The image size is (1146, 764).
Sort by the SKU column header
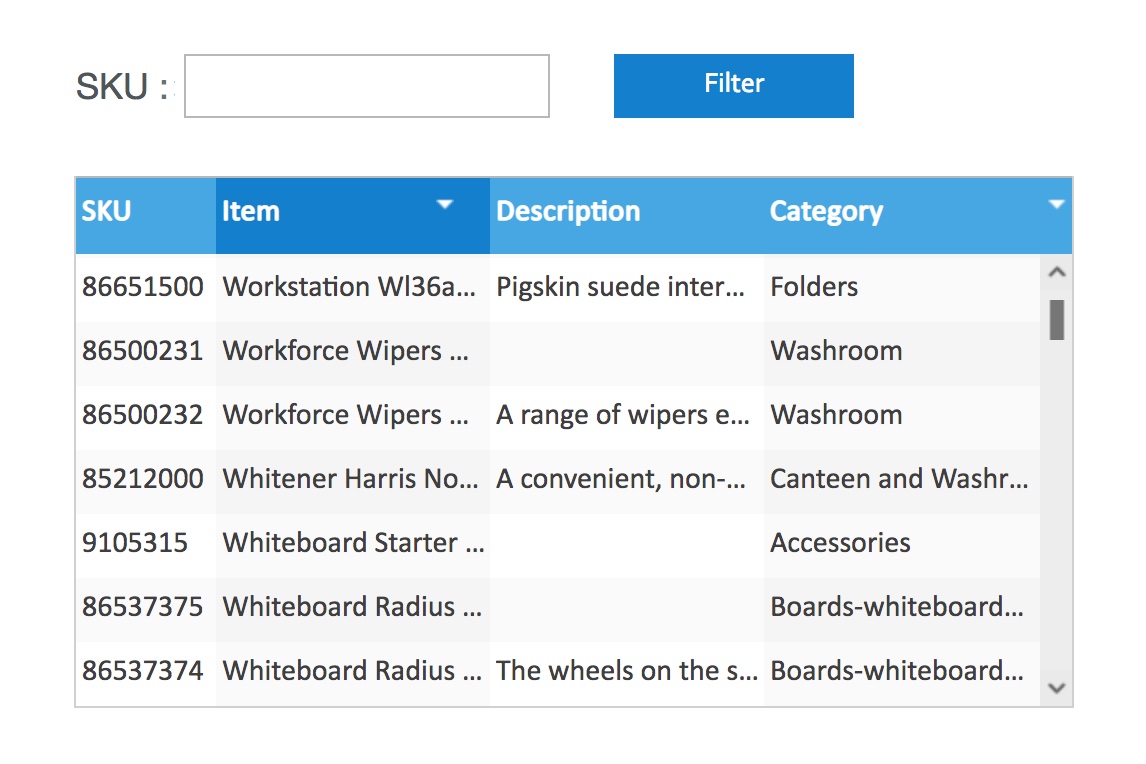[145, 216]
